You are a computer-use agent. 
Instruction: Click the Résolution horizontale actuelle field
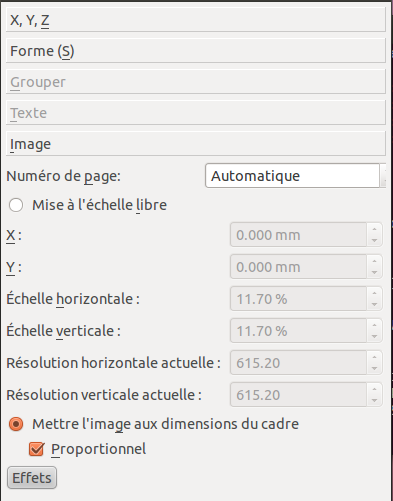click(x=298, y=363)
